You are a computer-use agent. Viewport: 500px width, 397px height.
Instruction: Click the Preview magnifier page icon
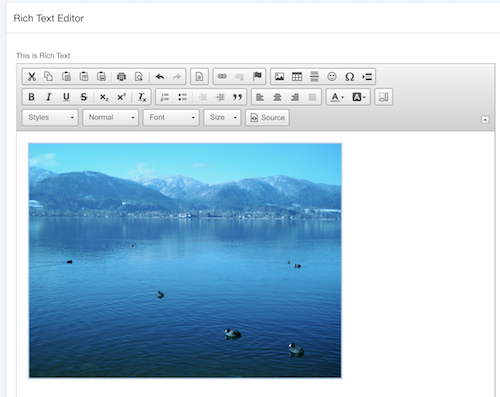tap(139, 77)
